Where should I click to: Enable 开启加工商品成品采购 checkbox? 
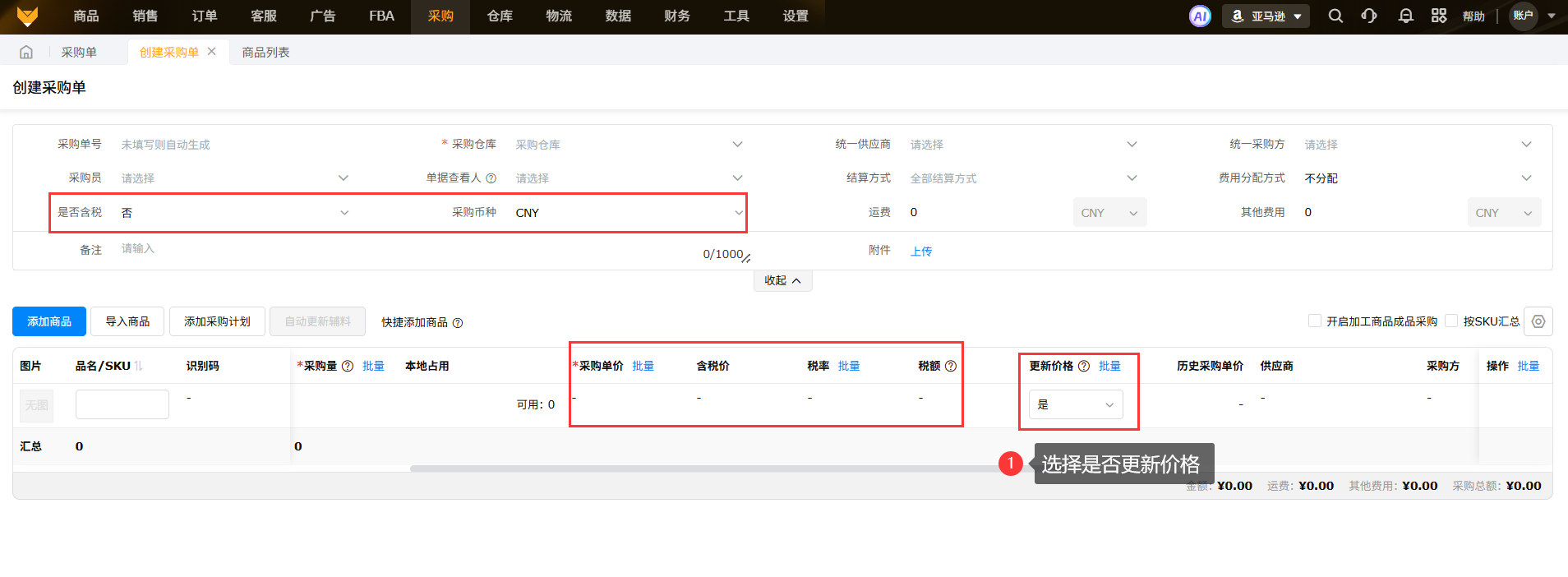point(1315,321)
